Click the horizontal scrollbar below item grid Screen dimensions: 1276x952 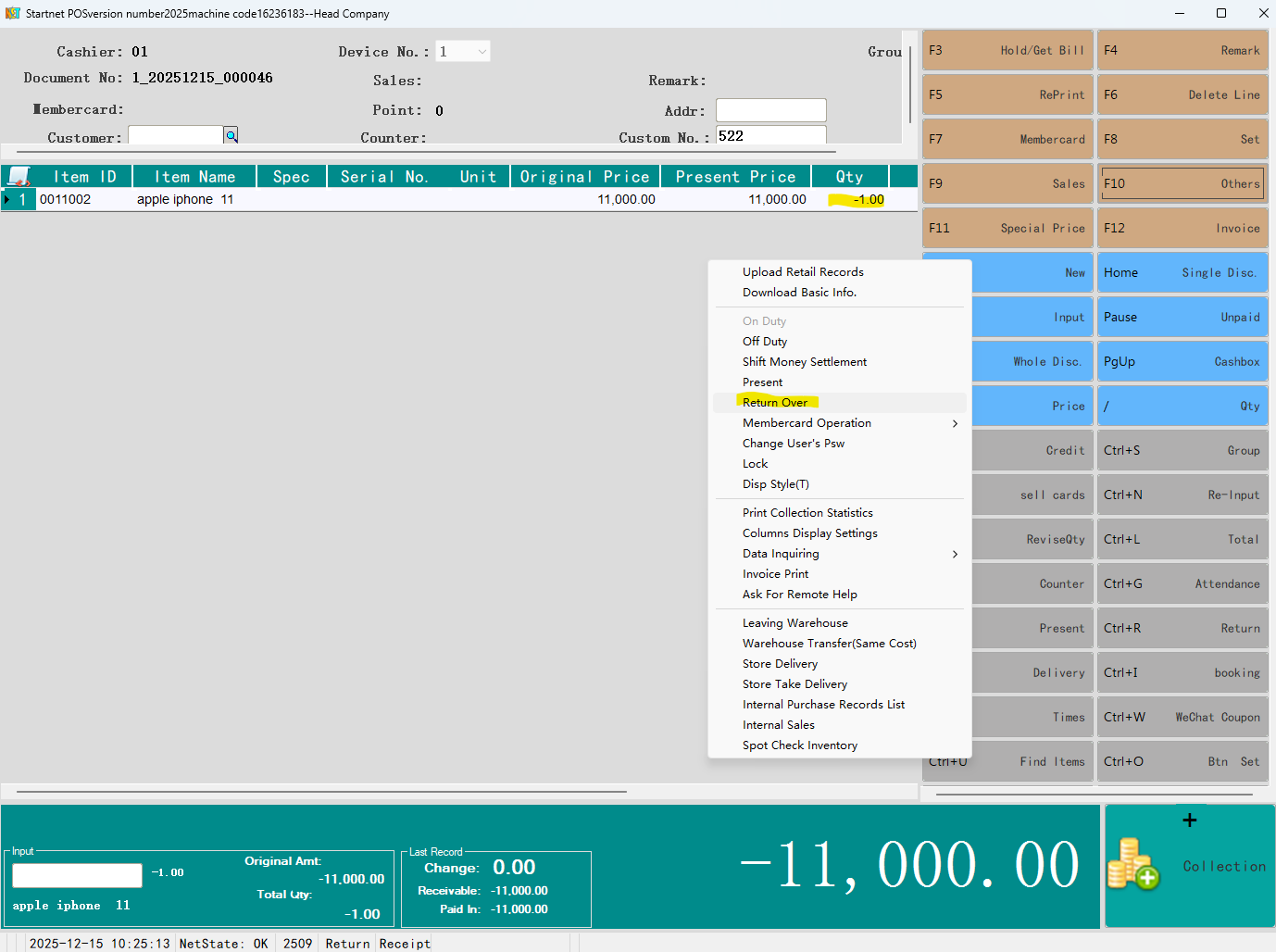point(321,792)
